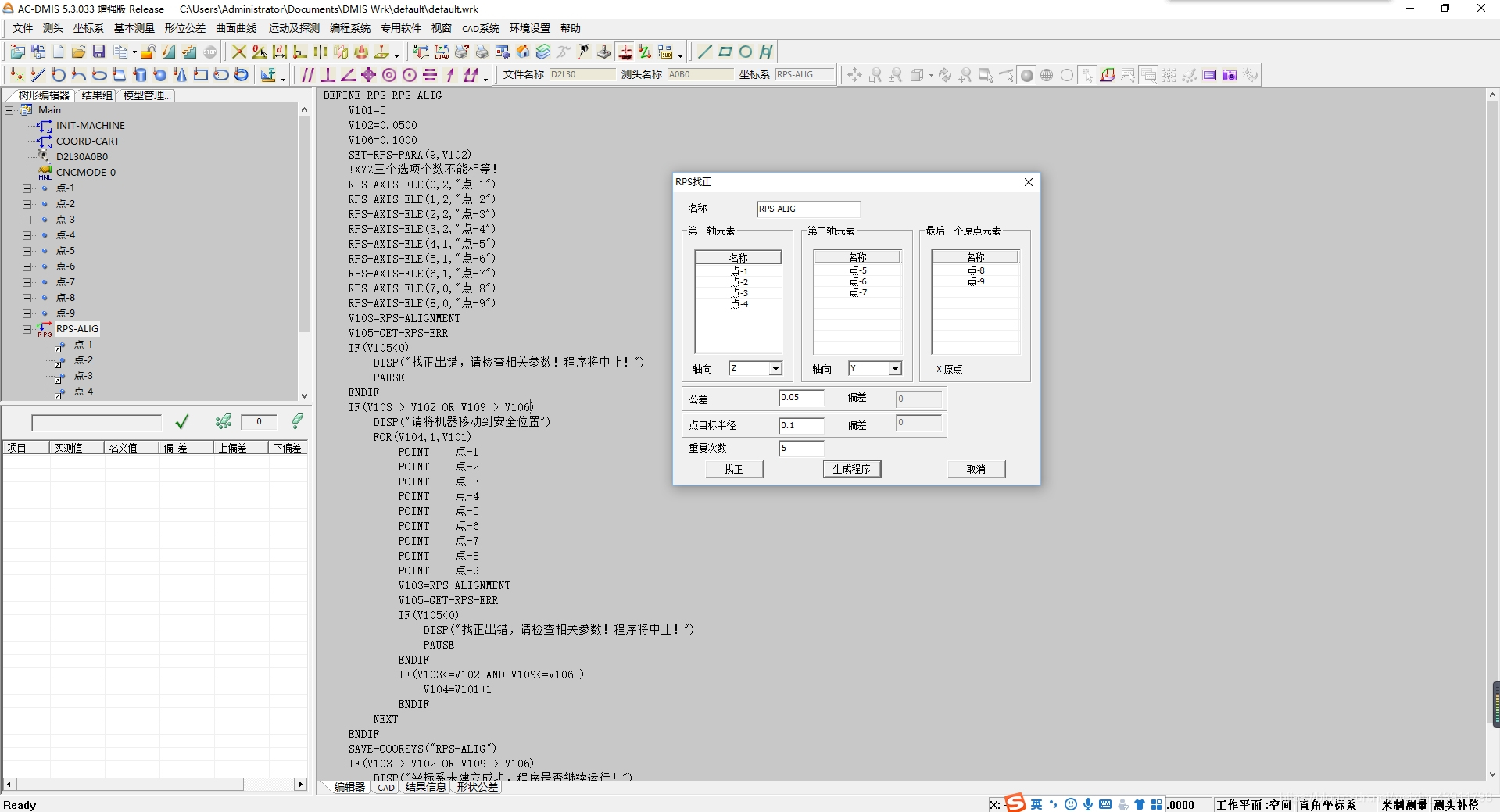Click the New blank document icon

[x=58, y=52]
